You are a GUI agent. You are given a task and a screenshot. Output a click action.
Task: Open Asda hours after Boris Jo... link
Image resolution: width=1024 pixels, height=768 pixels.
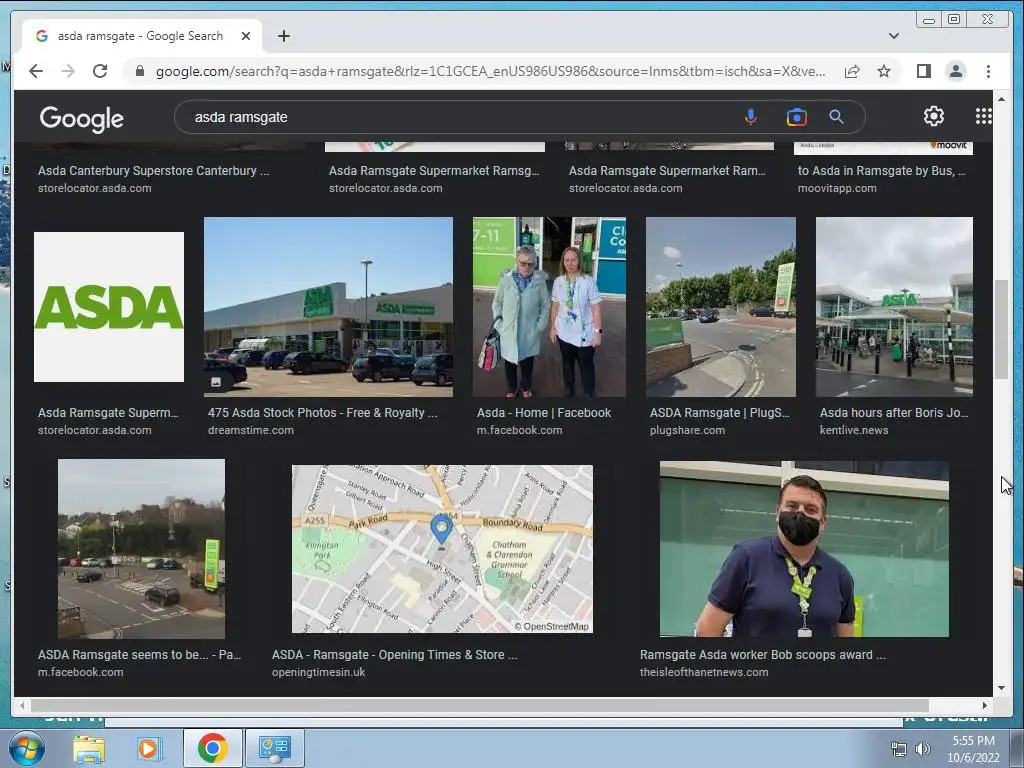coord(894,413)
